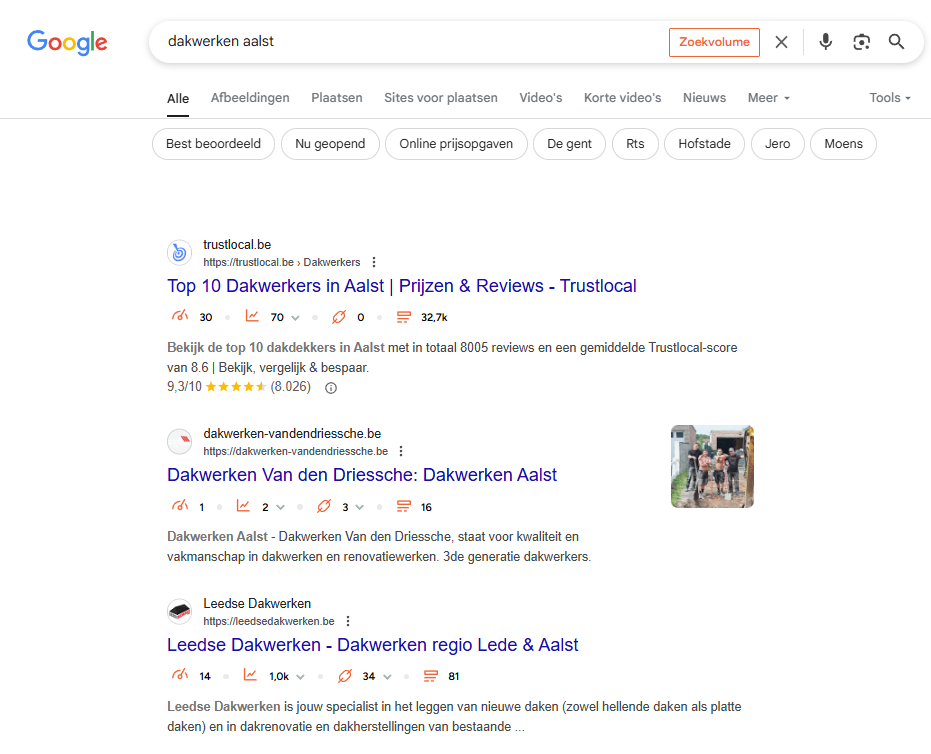Screen dimensions: 931x754
Task: Click the backlinks icon beside 34
Action: [344, 676]
